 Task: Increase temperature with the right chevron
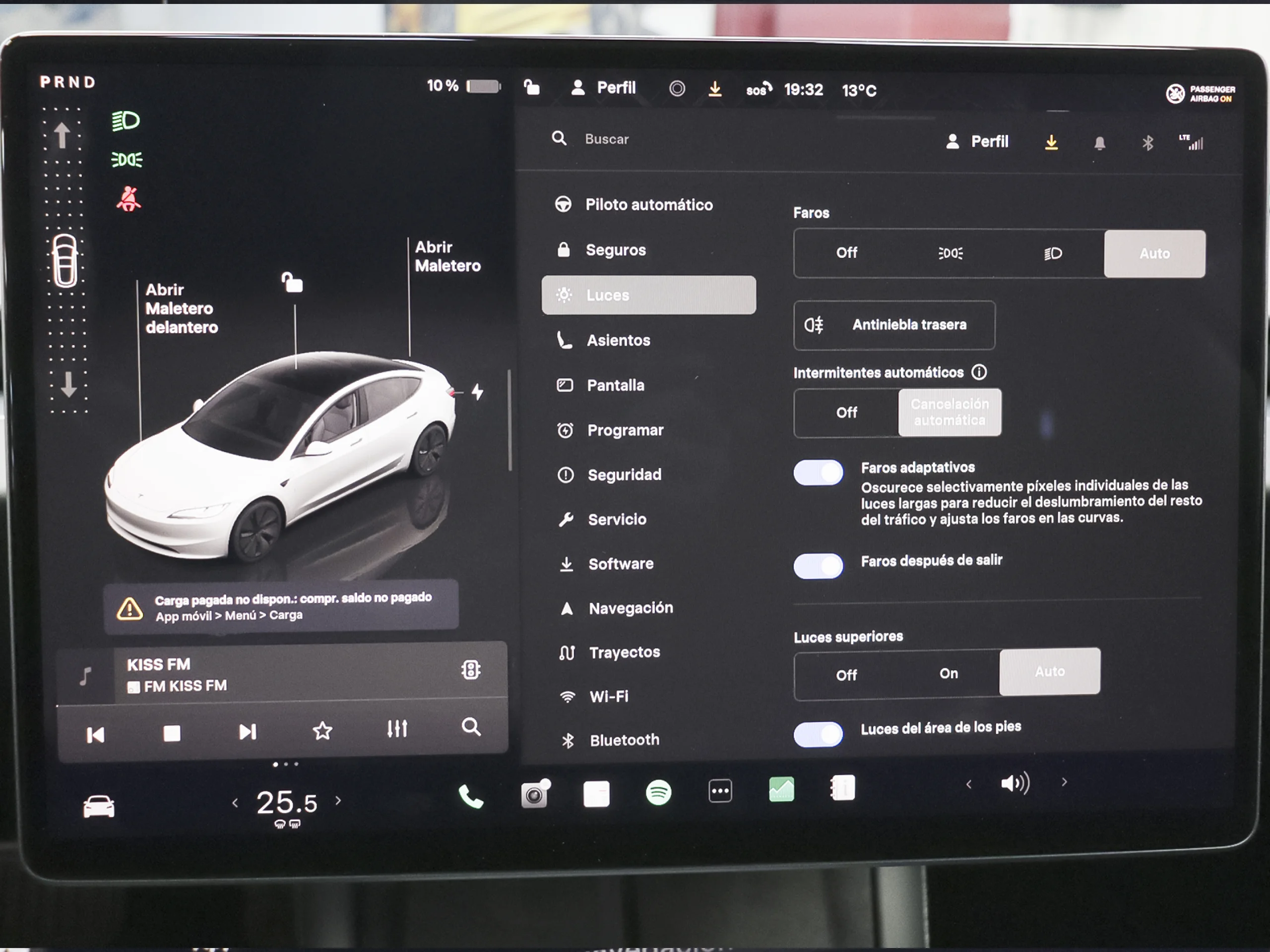click(x=338, y=801)
